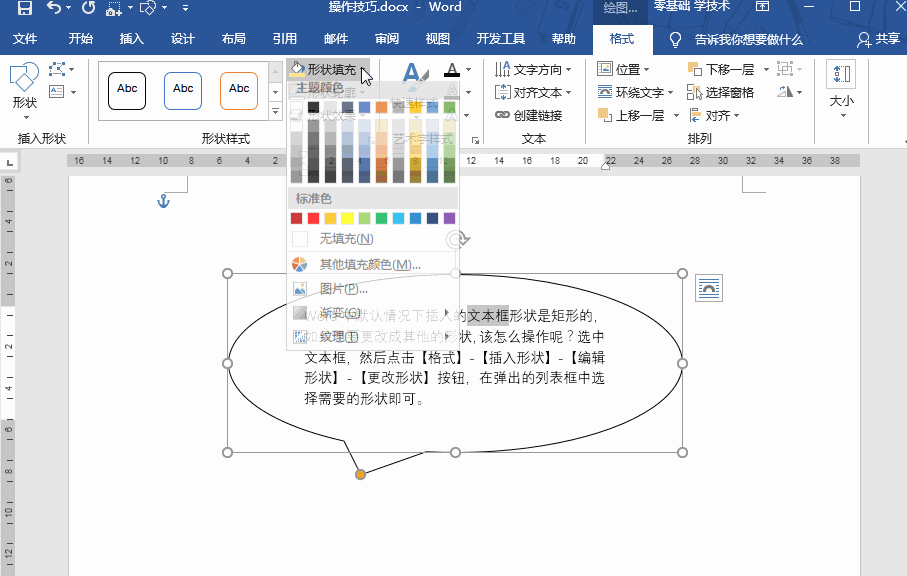
Task: Click the Save icon in quick access toolbar
Action: [x=25, y=8]
